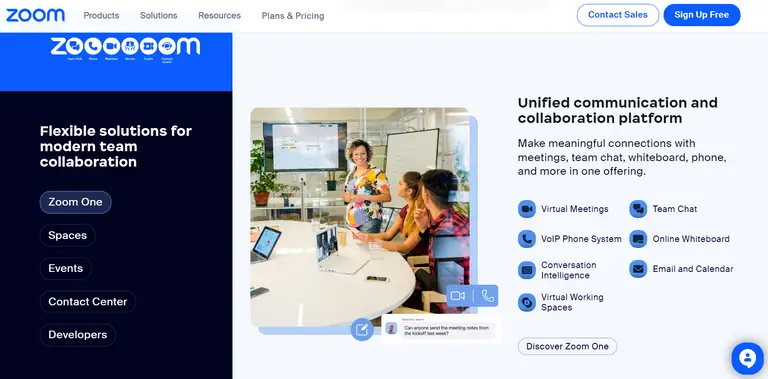Open the chat assistant bubble icon
The width and height of the screenshot is (768, 379).
[747, 358]
